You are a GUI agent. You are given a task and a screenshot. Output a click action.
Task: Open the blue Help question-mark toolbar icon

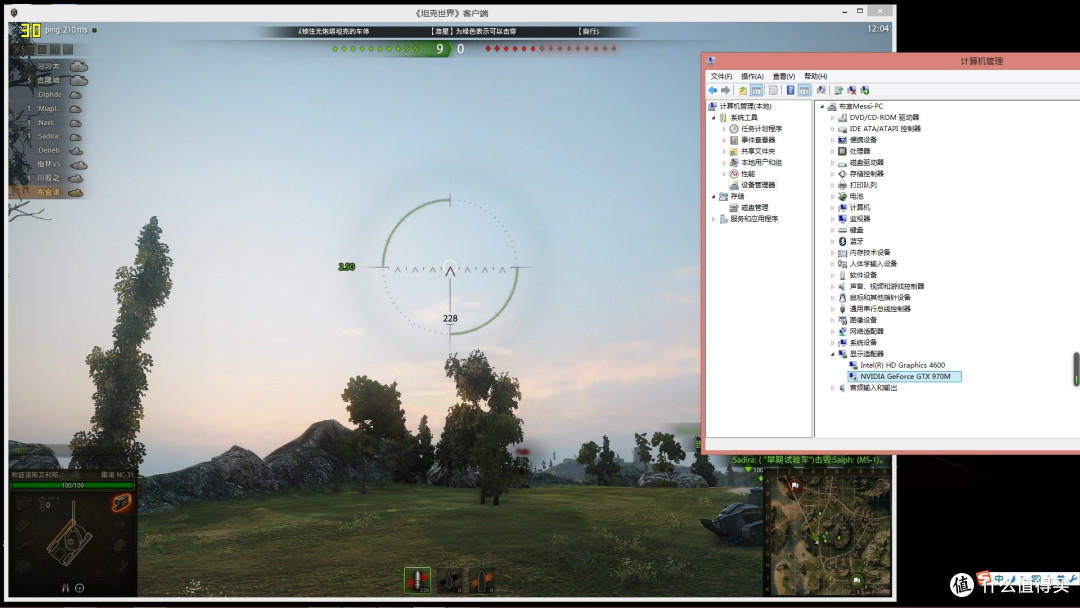coord(790,90)
